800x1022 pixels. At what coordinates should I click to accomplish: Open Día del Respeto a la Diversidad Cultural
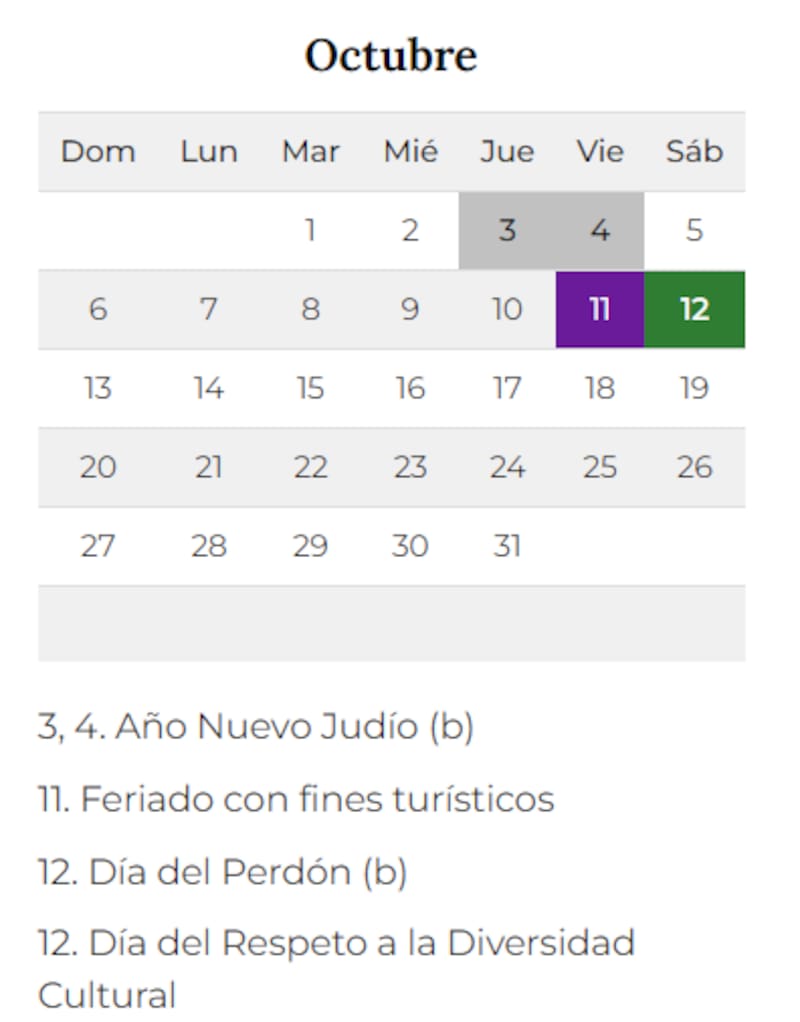pyautogui.click(x=336, y=943)
